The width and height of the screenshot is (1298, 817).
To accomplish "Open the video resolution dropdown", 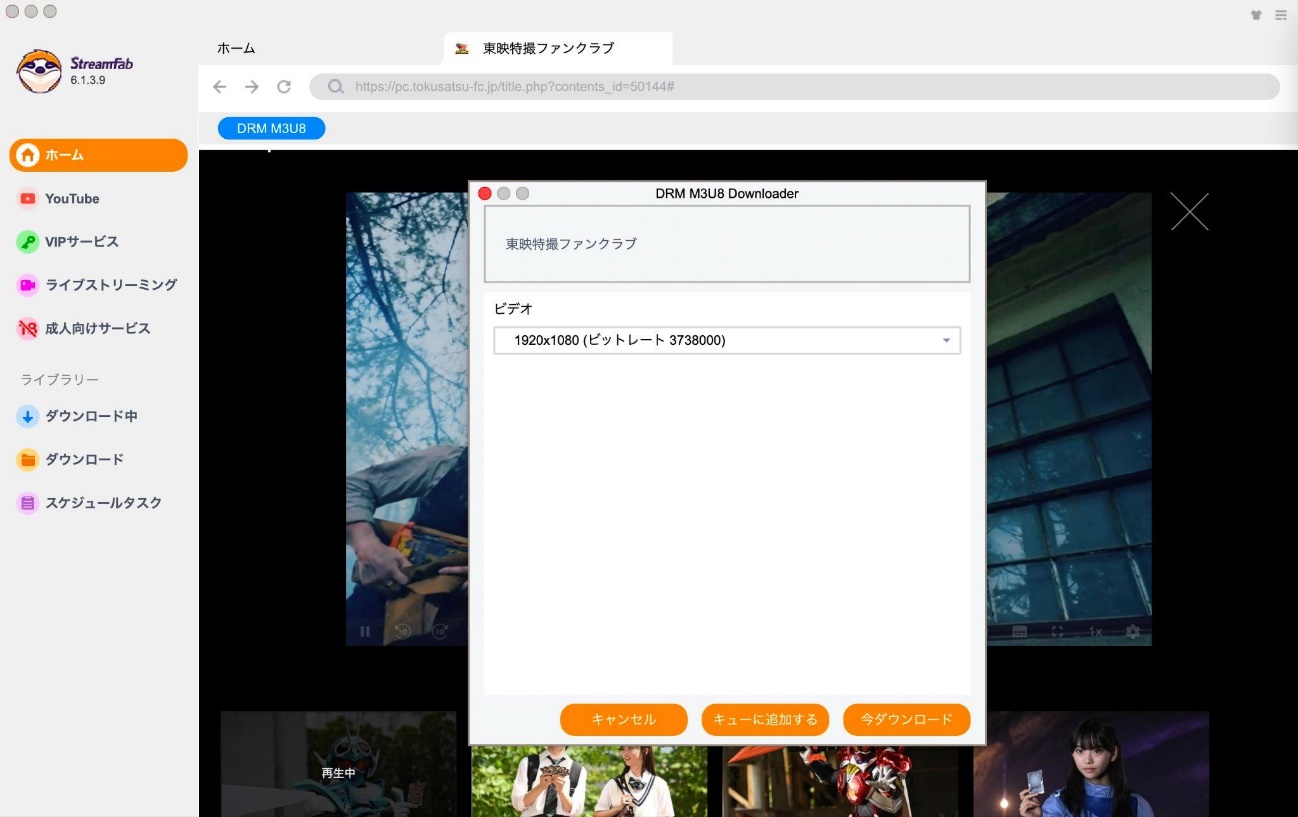I will [727, 340].
